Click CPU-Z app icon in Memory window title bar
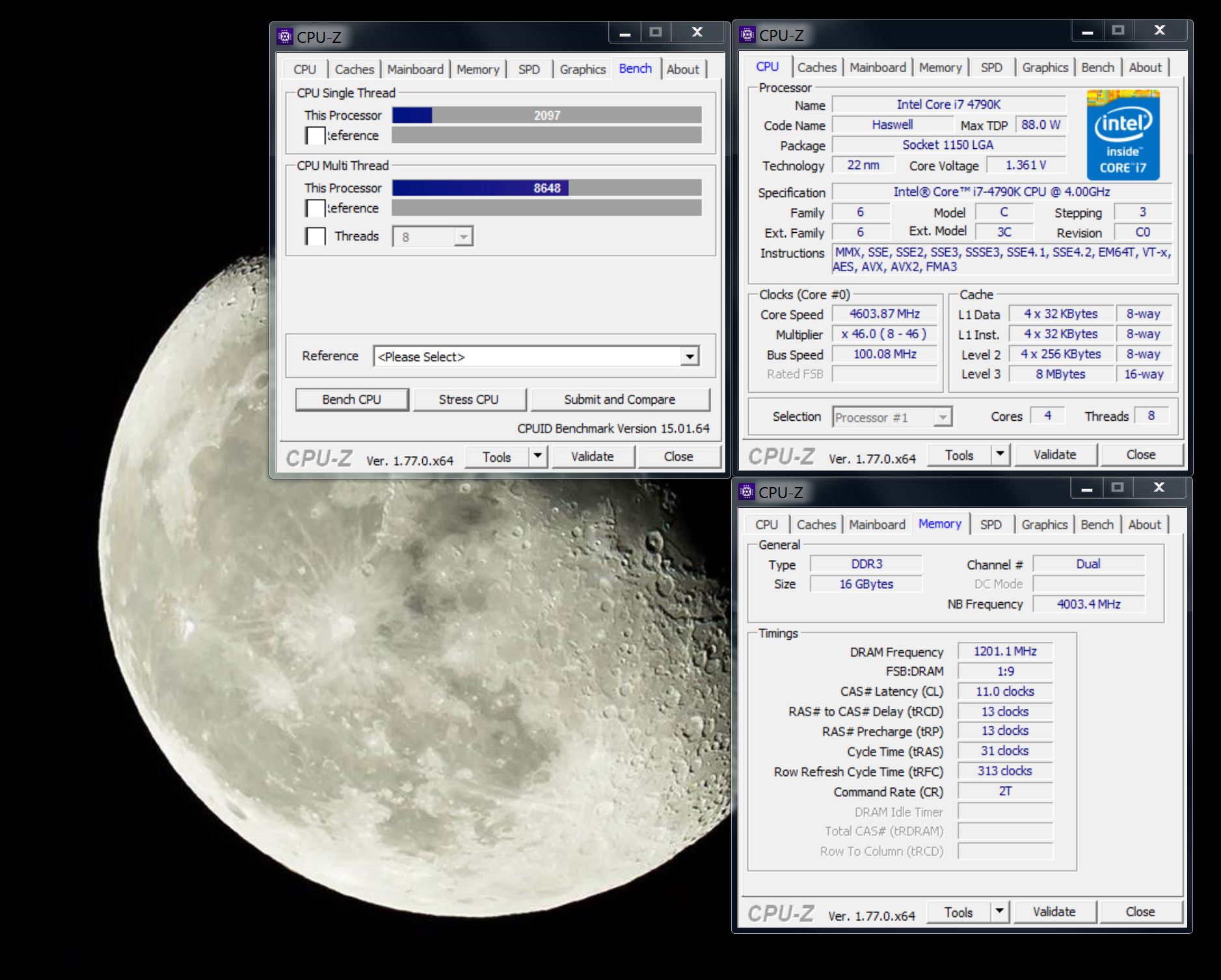Viewport: 1221px width, 980px height. [x=747, y=492]
